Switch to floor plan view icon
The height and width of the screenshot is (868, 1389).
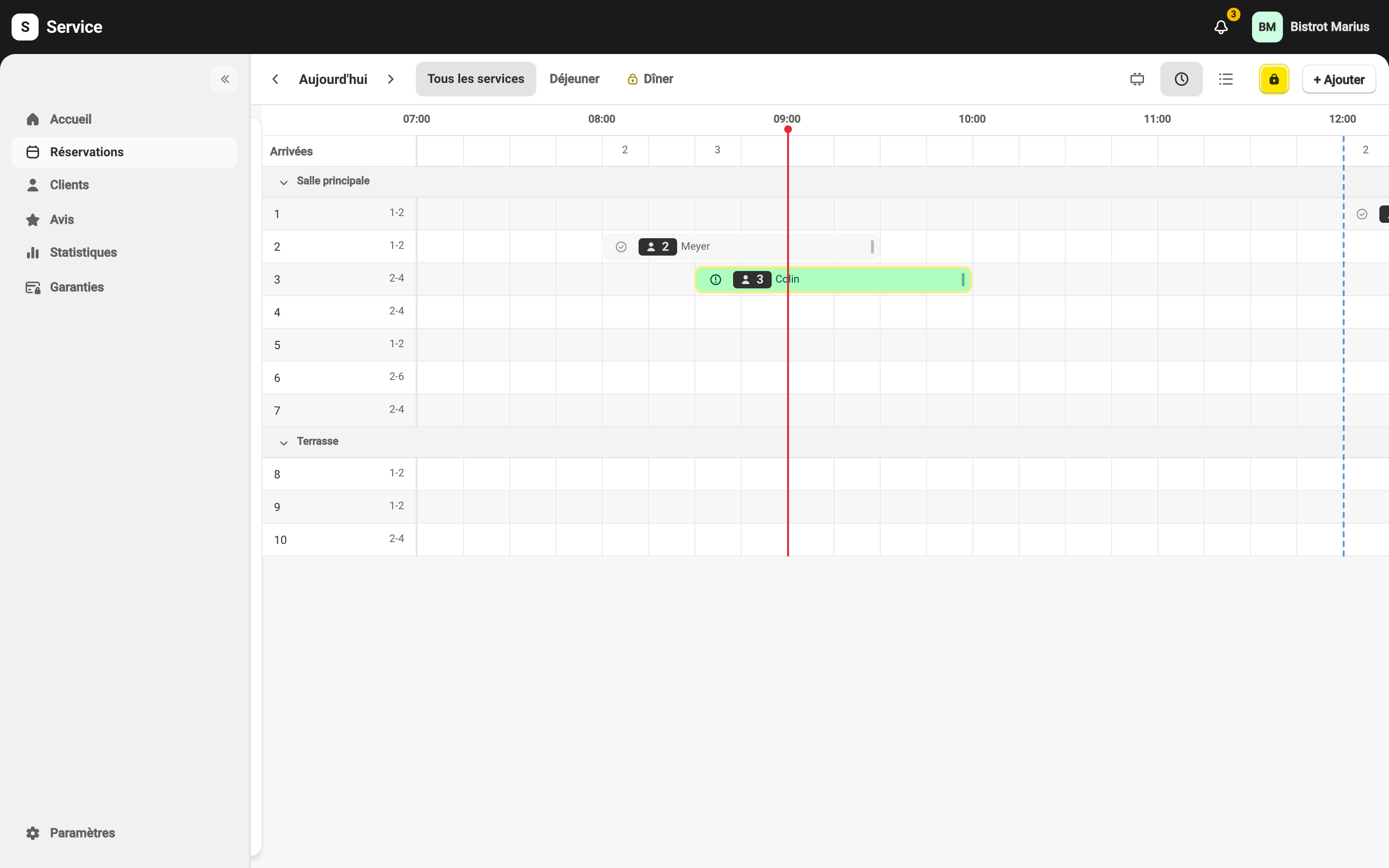1137,79
